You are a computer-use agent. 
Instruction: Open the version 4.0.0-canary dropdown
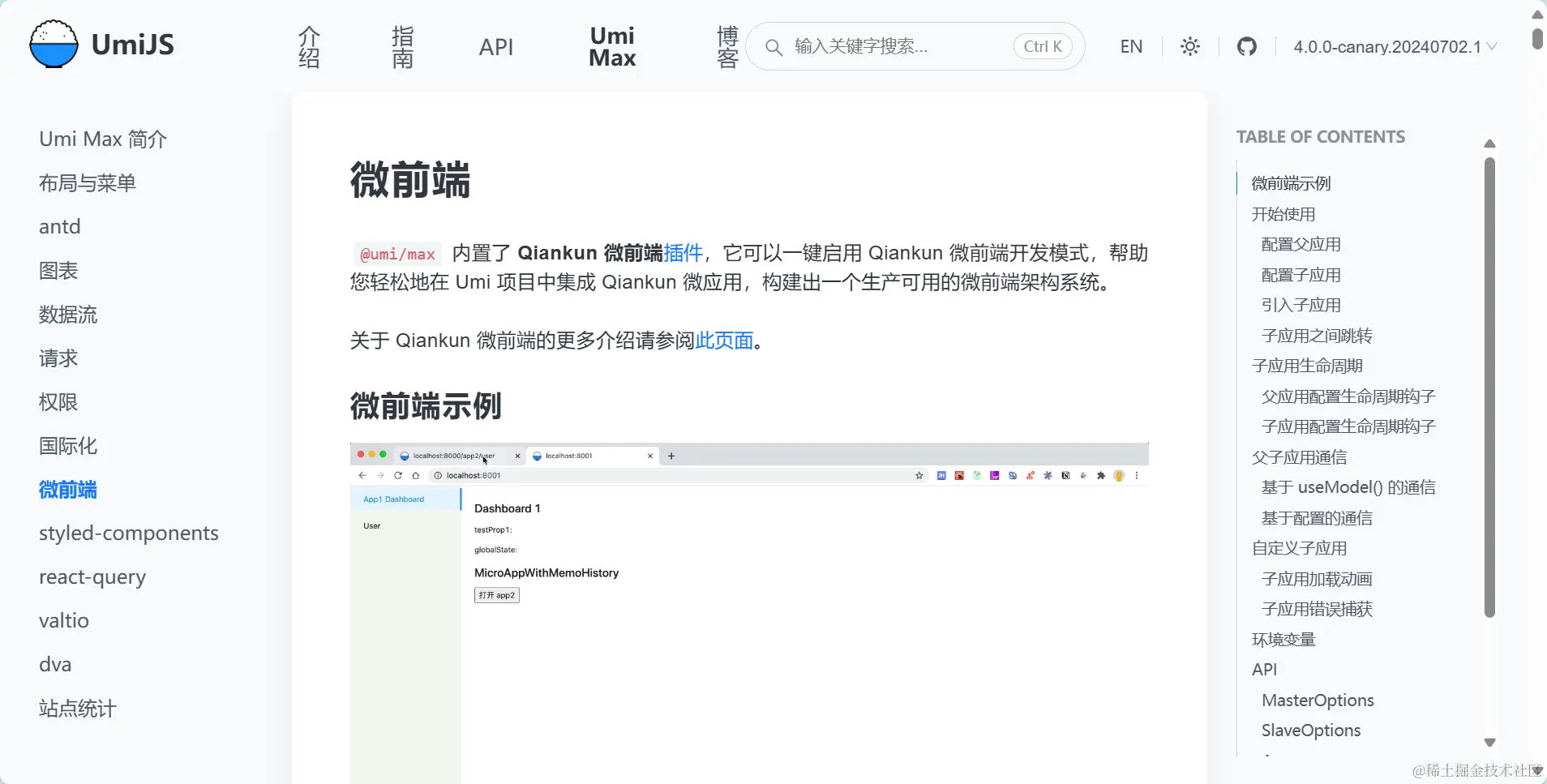(1395, 46)
